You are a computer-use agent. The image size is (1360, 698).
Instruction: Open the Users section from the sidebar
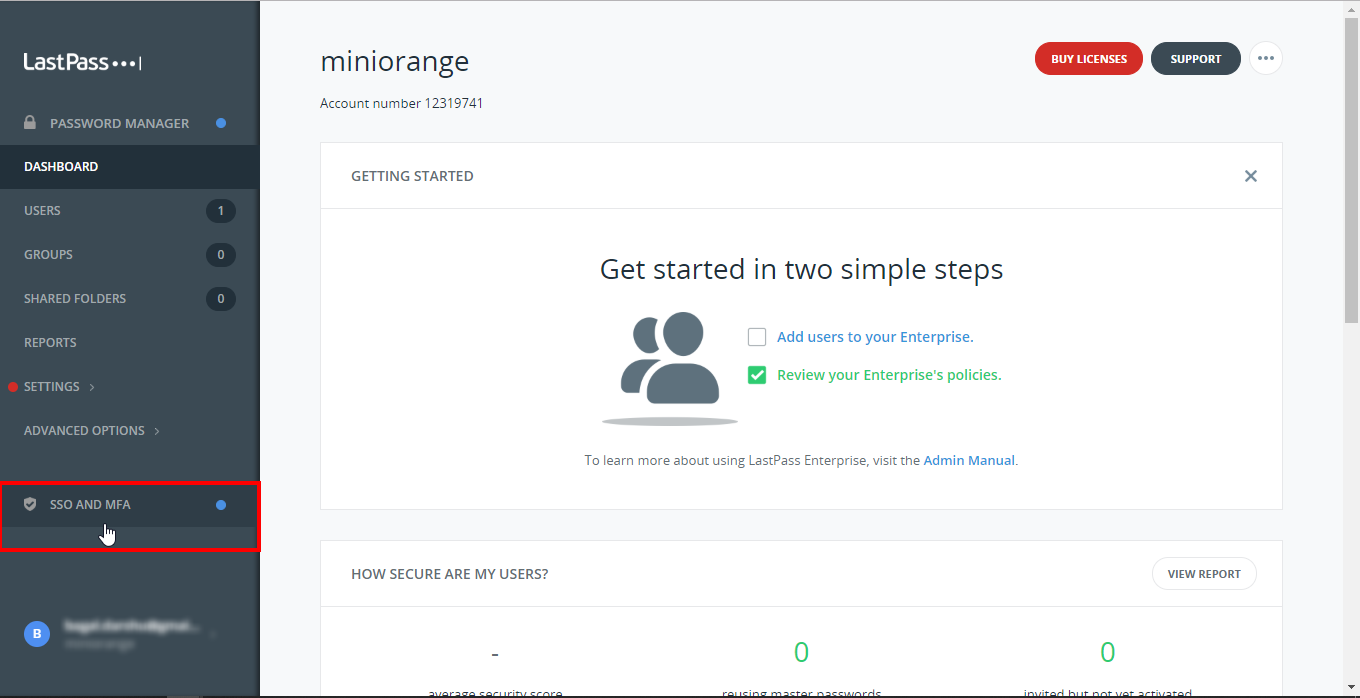click(x=42, y=210)
